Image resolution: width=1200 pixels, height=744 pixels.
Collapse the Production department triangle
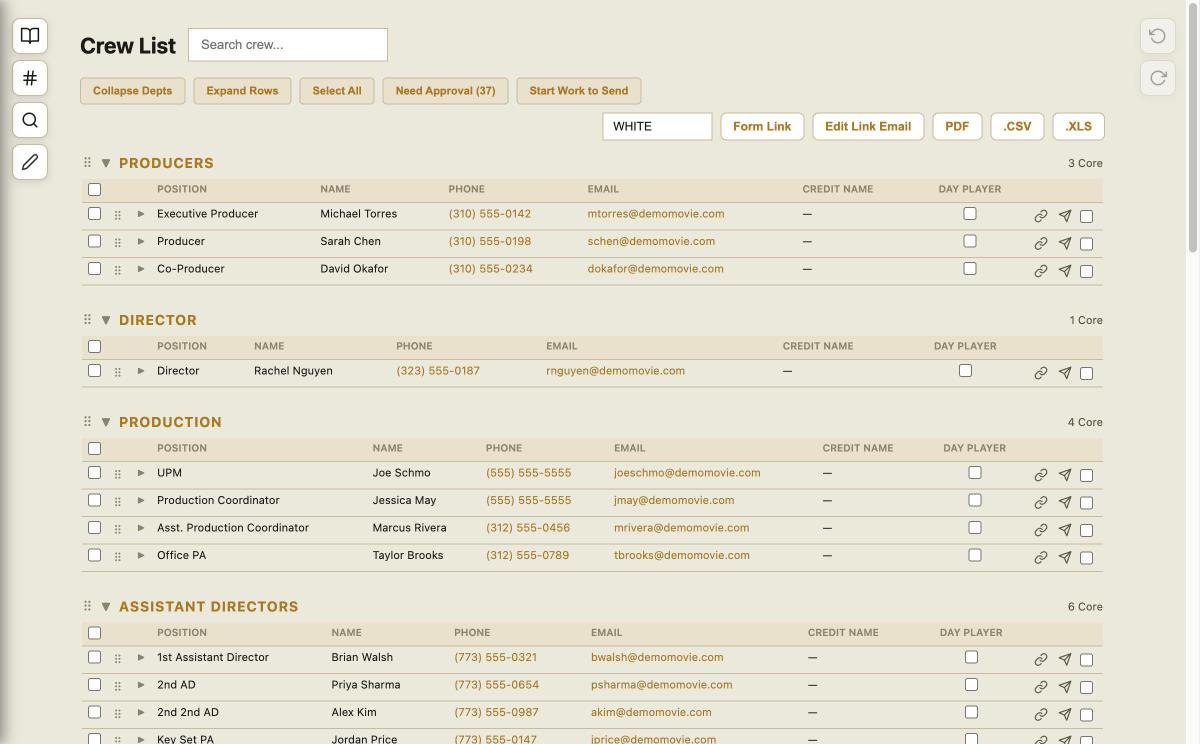coord(106,422)
